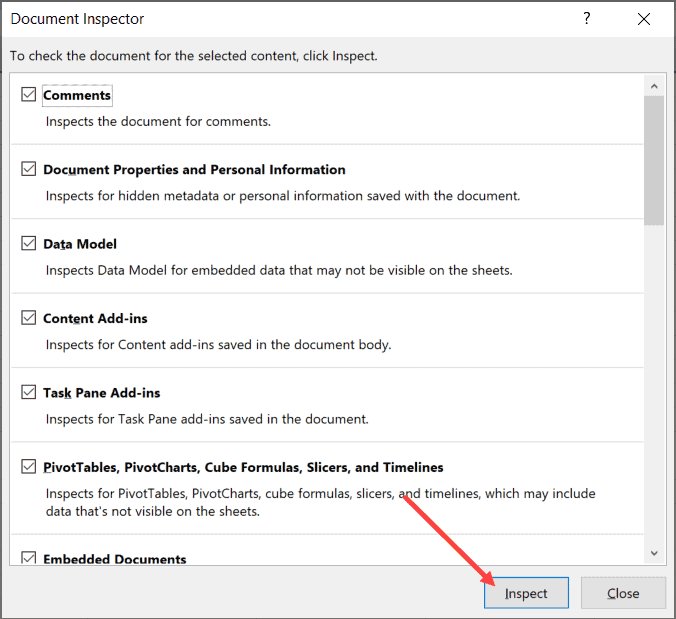Click the Task Pane Add-ins label

[101, 393]
